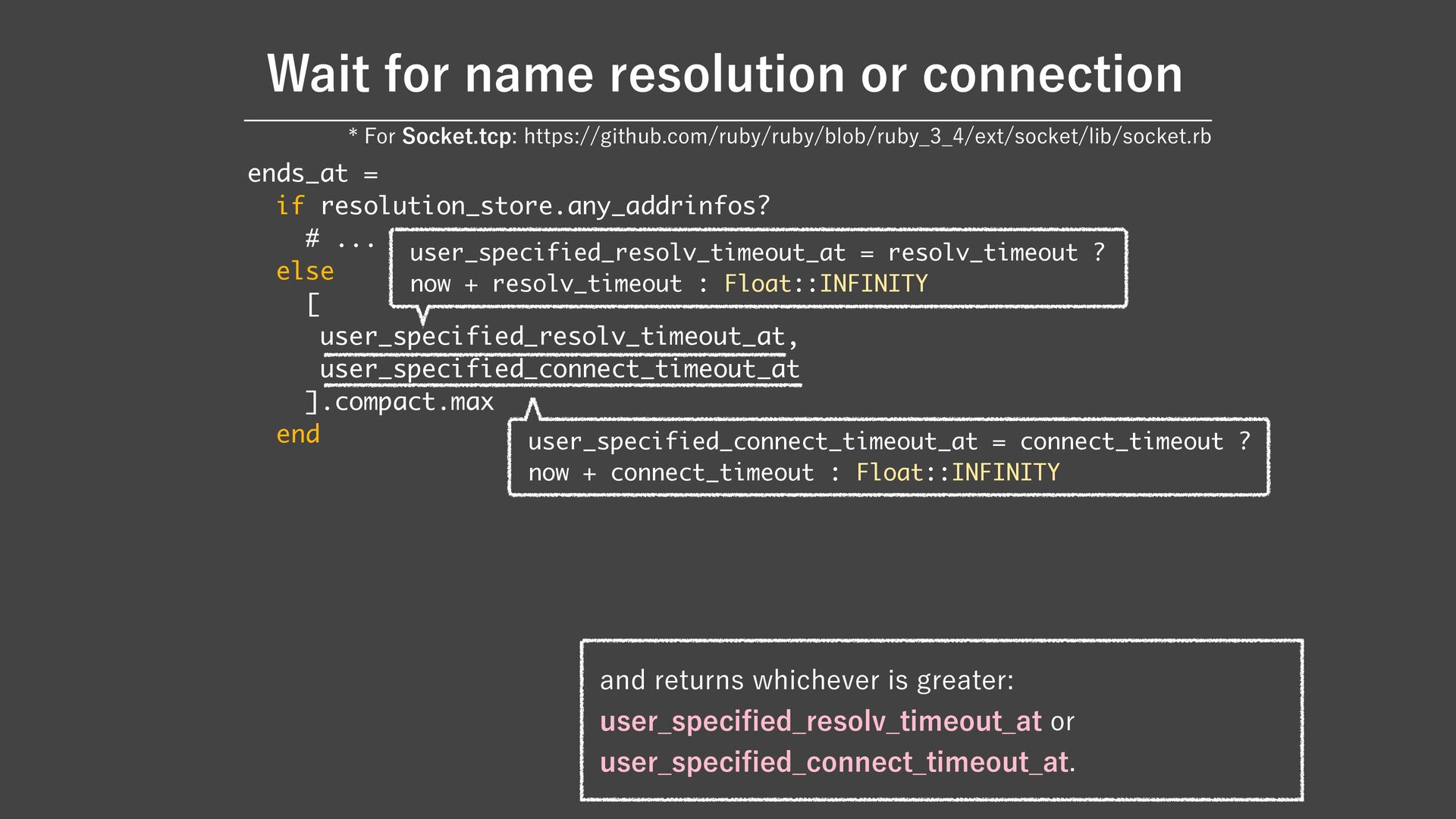Click 'now + connect_timeout' in the lower callout
The image size is (1456, 819).
pyautogui.click(x=670, y=472)
